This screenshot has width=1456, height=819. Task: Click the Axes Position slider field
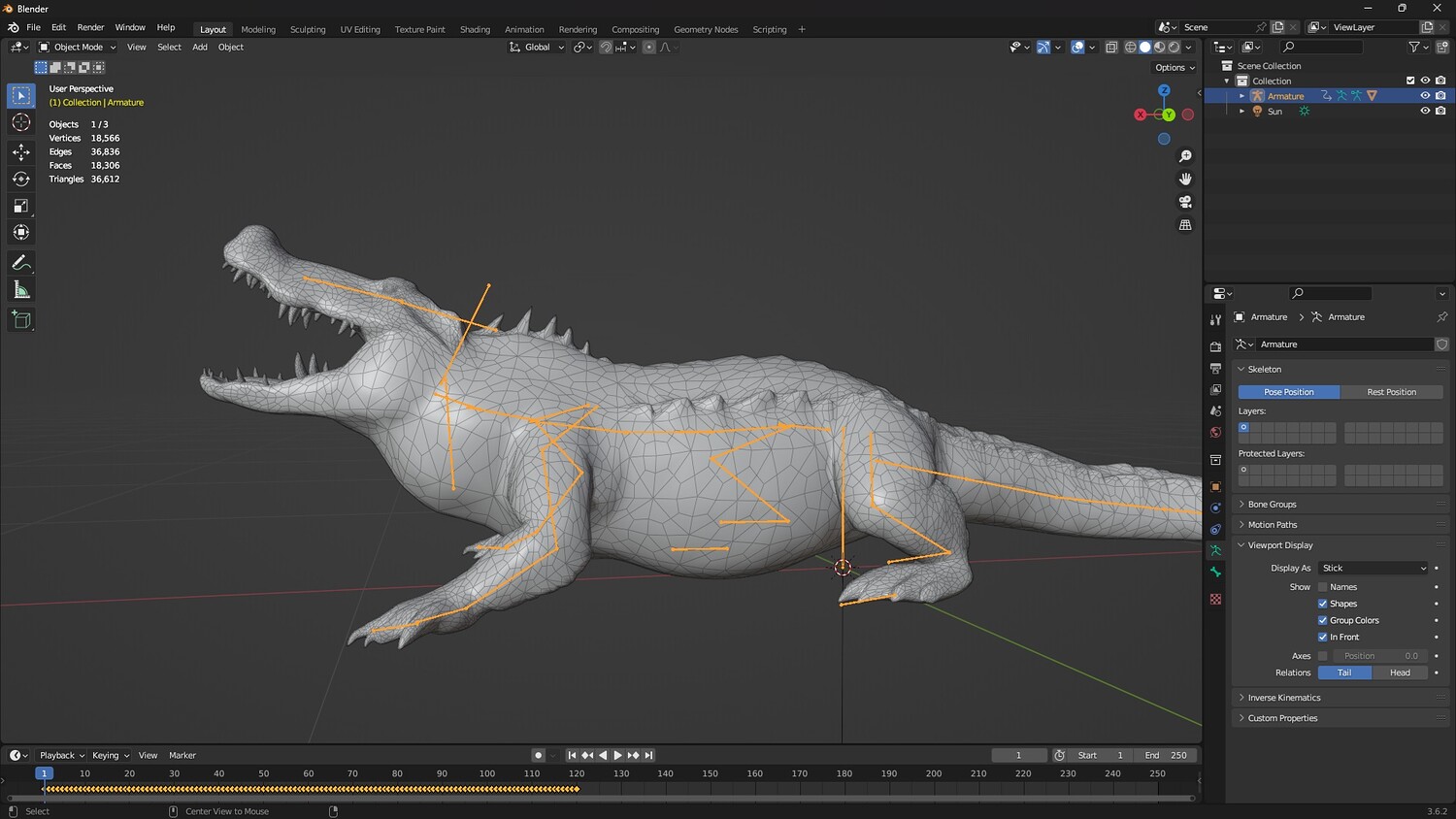point(1380,656)
